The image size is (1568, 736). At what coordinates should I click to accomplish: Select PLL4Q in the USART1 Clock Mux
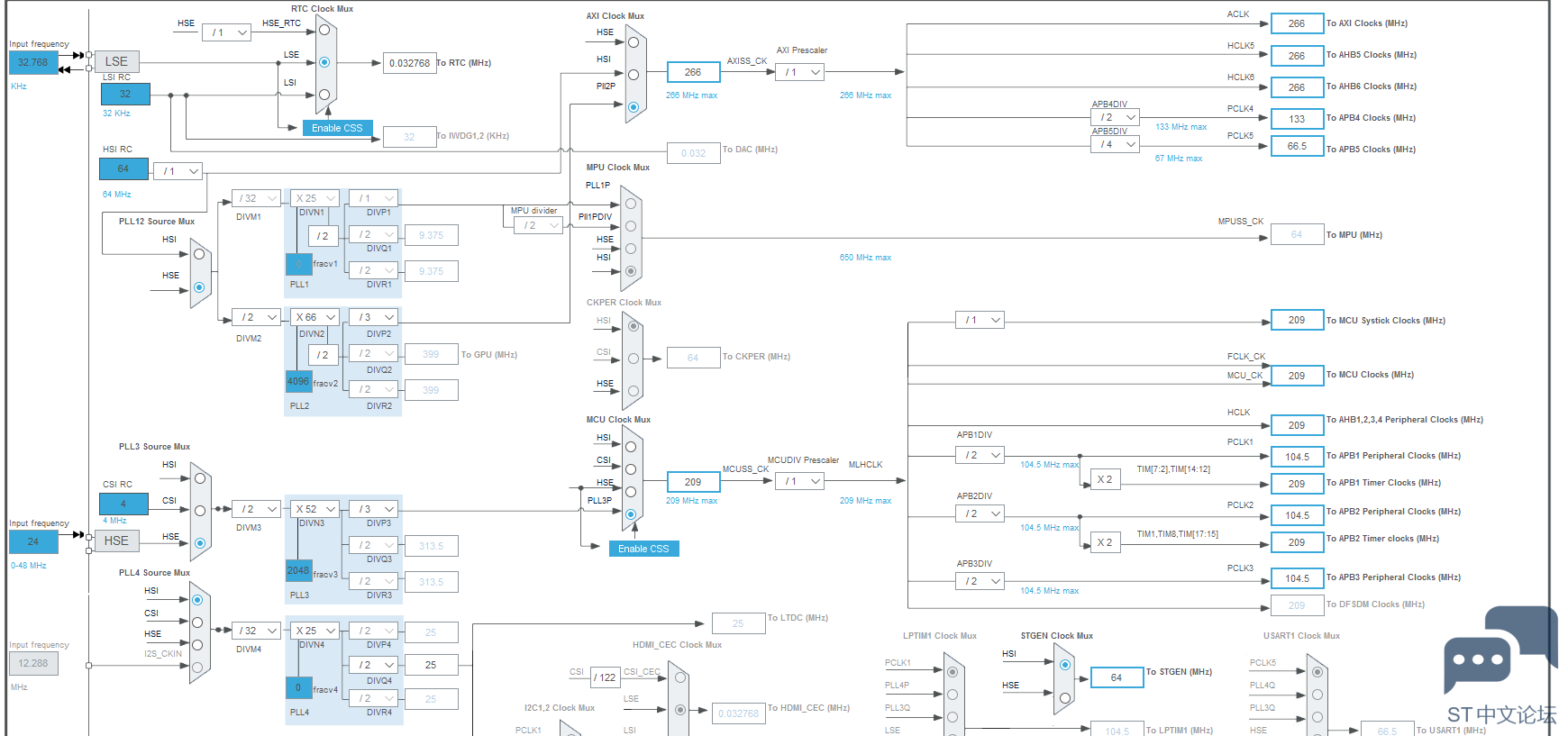click(x=1317, y=694)
